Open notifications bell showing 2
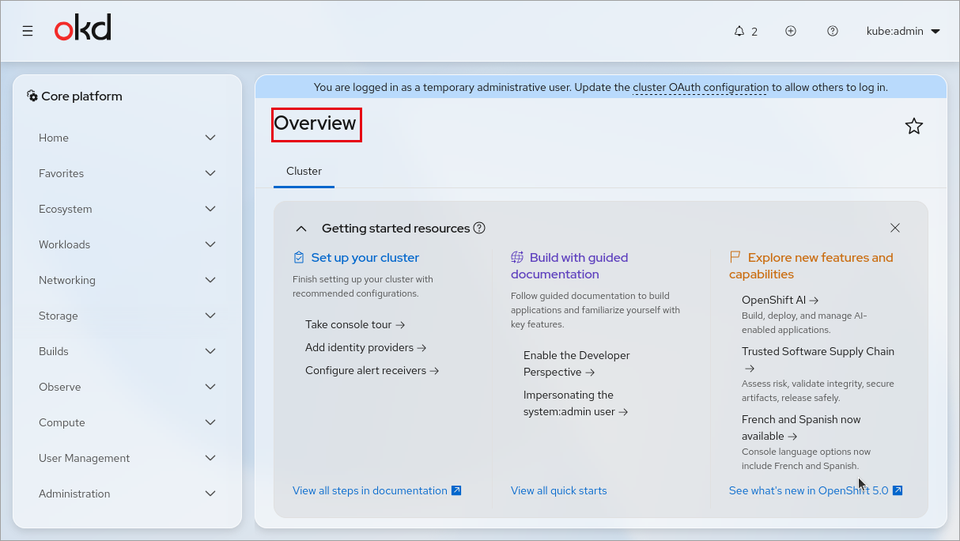 746,31
